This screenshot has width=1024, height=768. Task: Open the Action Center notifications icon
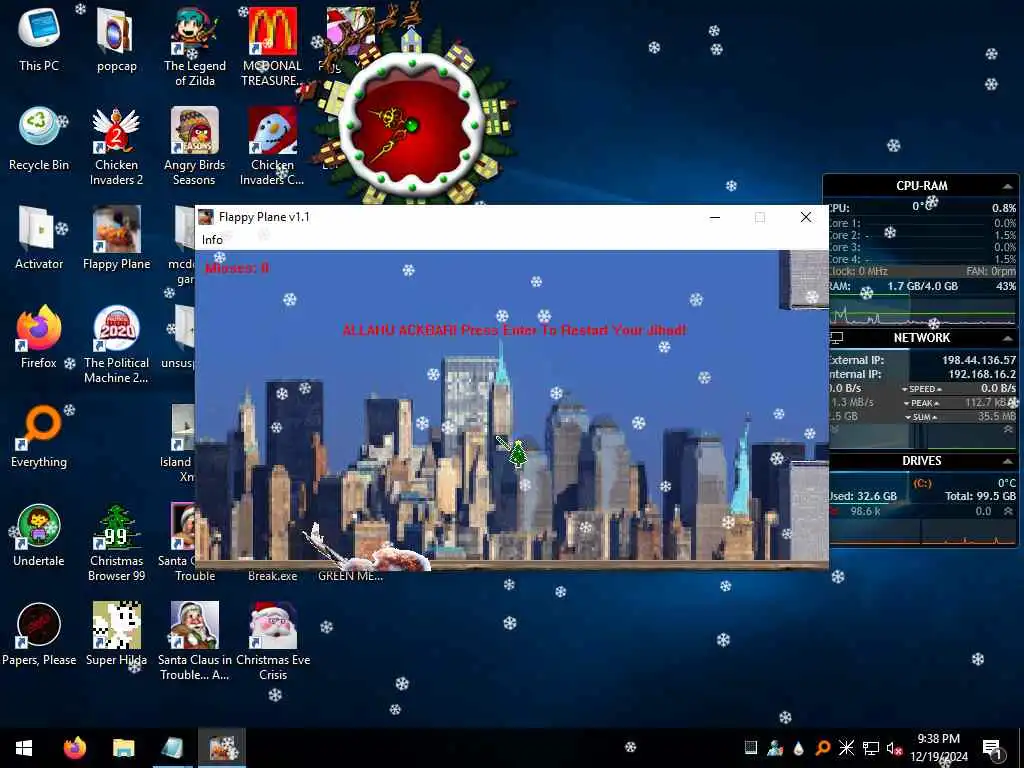click(x=992, y=749)
